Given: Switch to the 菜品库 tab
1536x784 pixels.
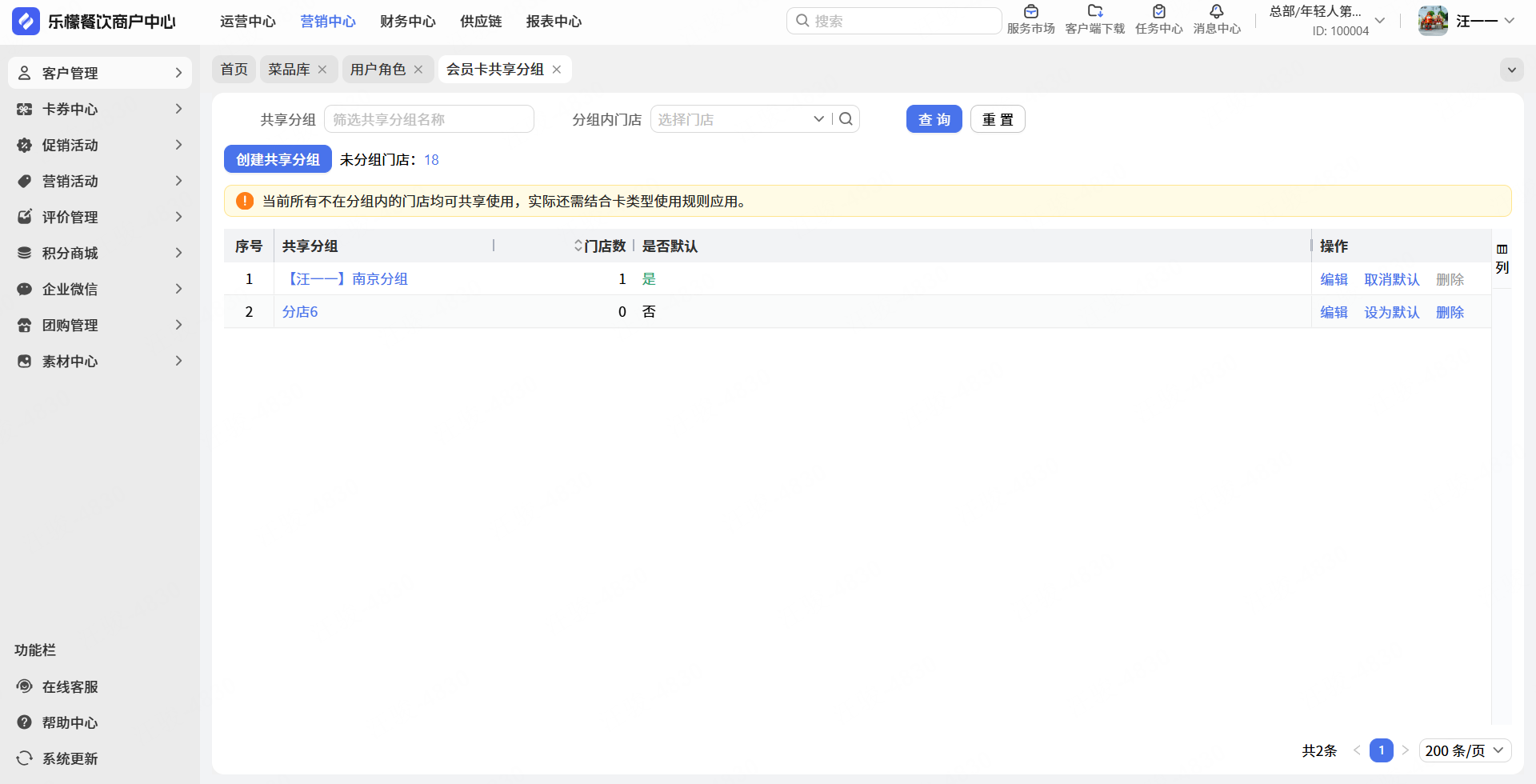Looking at the screenshot, I should pos(289,70).
